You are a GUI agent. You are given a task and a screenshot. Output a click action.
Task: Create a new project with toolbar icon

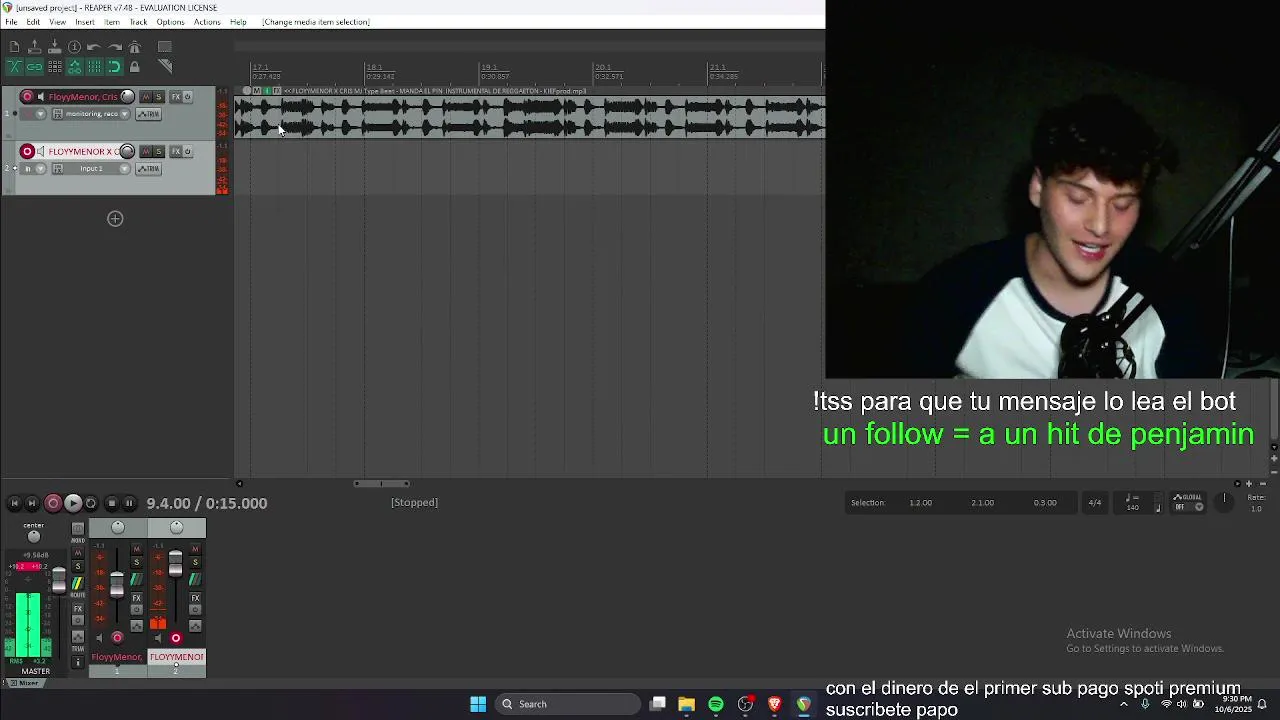(x=14, y=47)
